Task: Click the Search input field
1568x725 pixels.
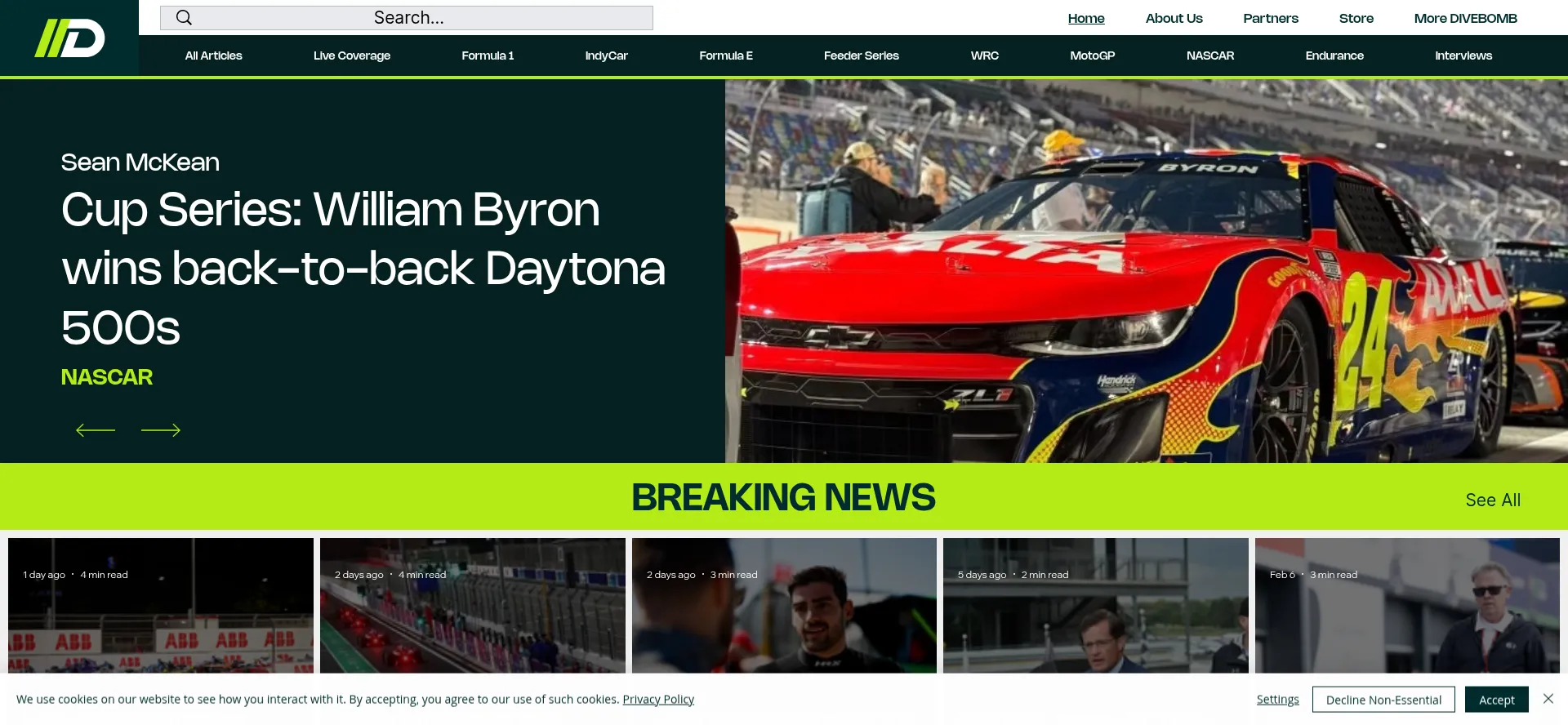Action: tap(407, 18)
